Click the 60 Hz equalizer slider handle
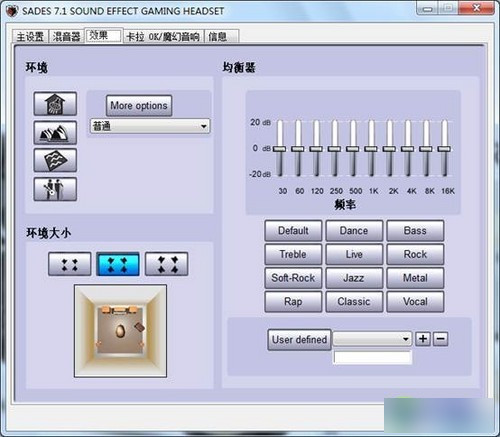Viewport: 500px width, 437px height. click(x=298, y=149)
